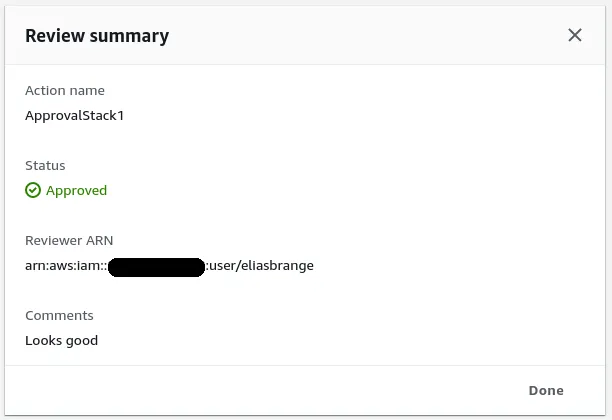Click the Comments field label
This screenshot has height=420, width=612.
coord(59,315)
